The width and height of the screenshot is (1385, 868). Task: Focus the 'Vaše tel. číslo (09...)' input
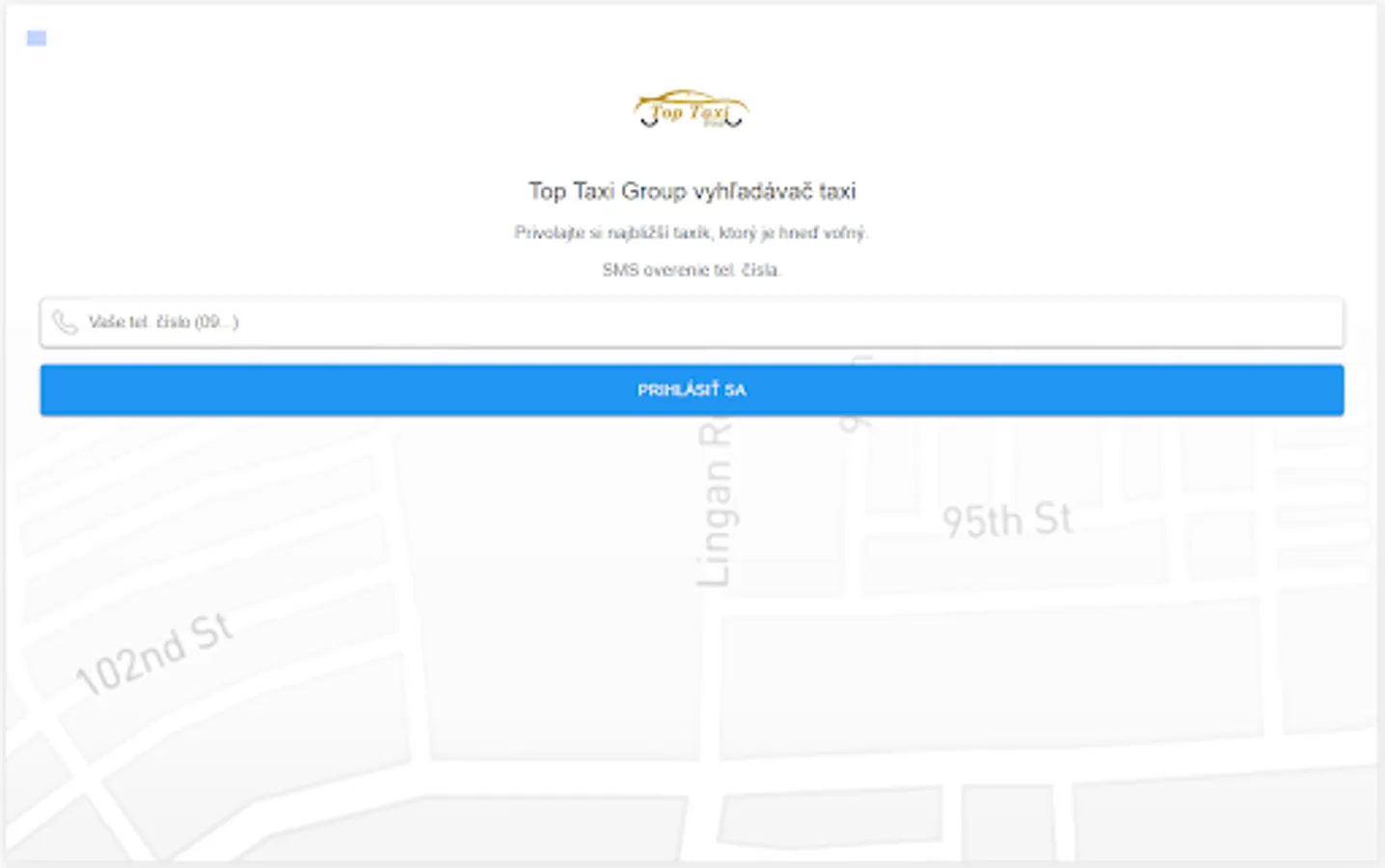click(x=692, y=322)
